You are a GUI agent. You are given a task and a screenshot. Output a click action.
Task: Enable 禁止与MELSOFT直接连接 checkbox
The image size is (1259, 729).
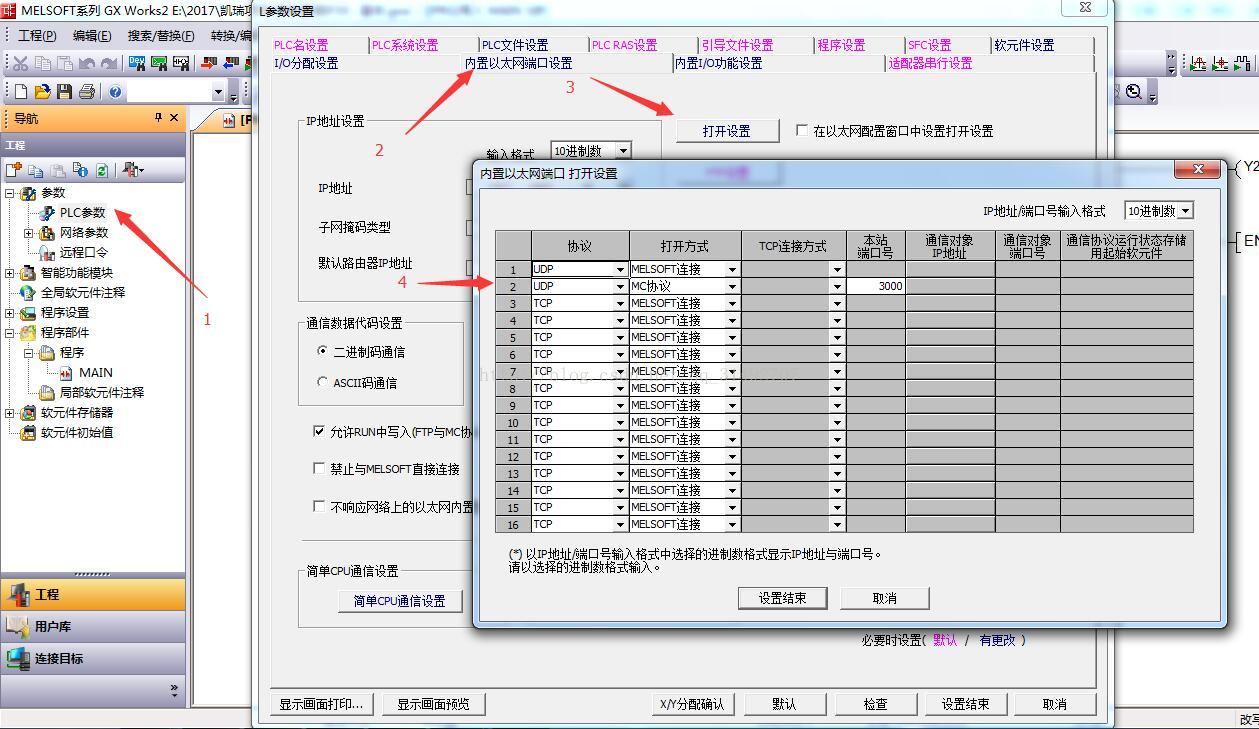(x=319, y=468)
